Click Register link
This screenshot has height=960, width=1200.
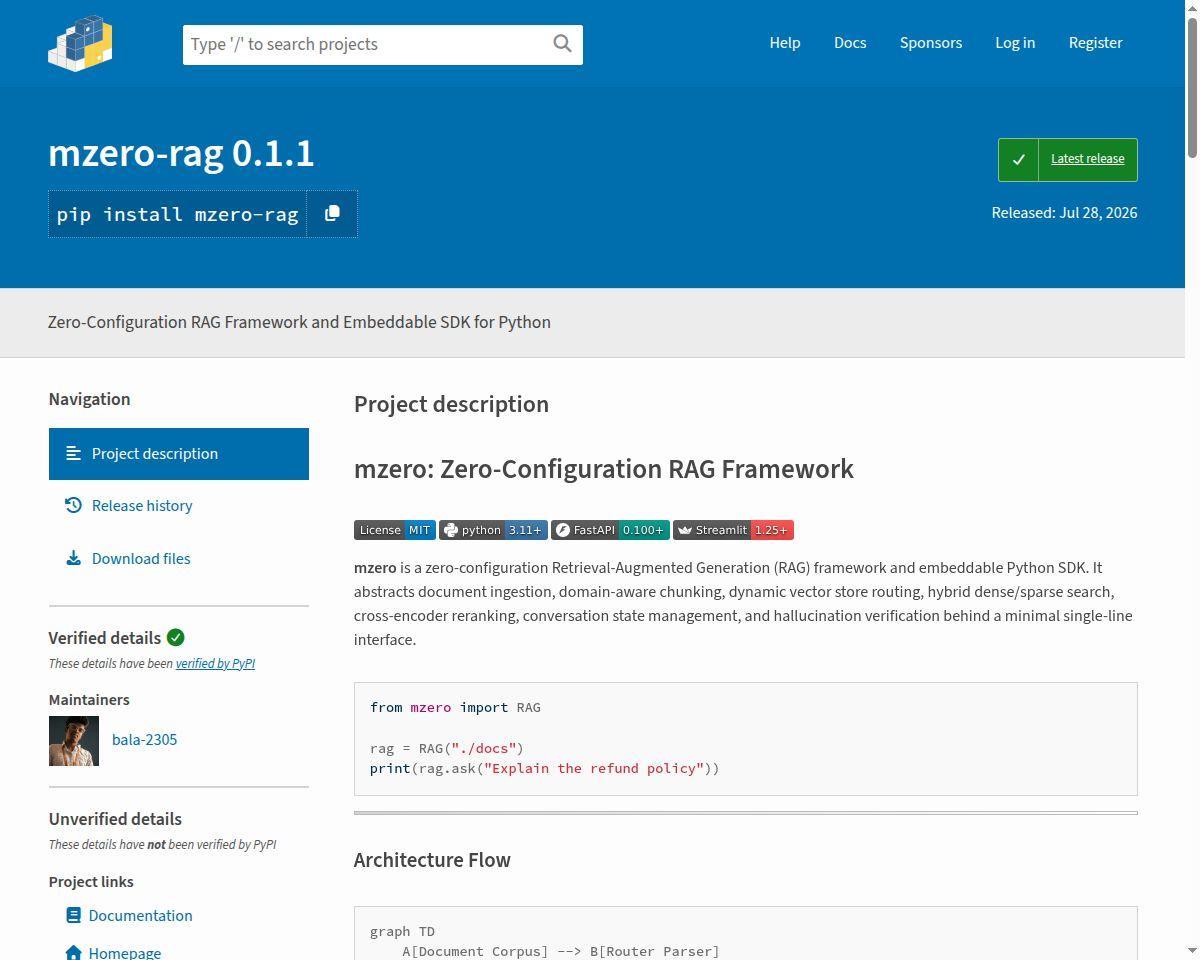(x=1095, y=43)
